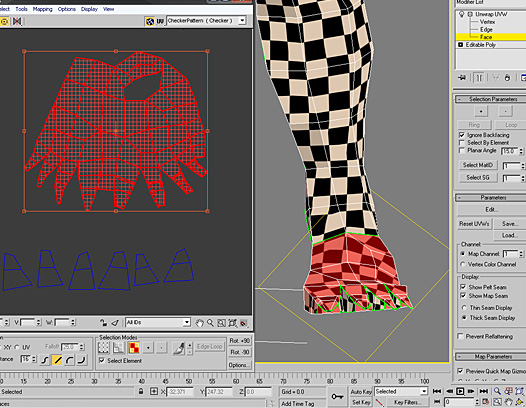Expand the Editable Poly stack entry

click(460, 45)
